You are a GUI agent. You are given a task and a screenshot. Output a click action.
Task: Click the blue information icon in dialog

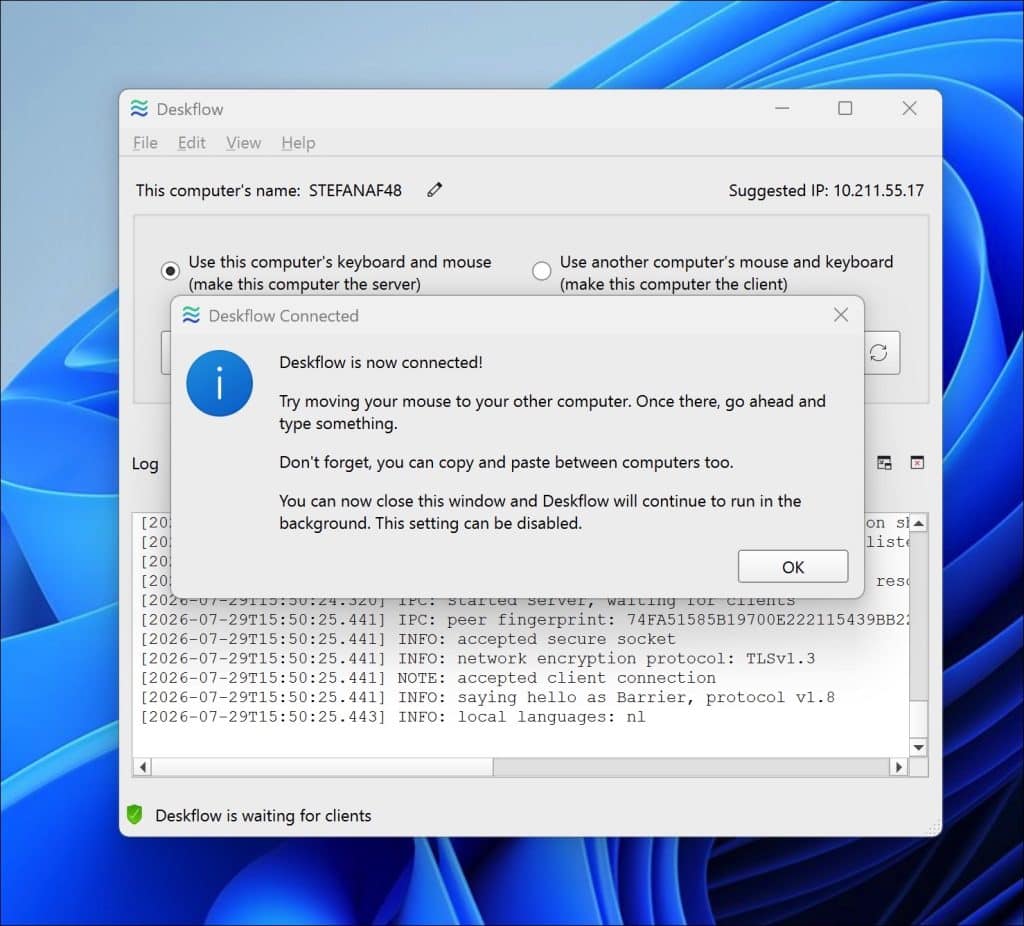[219, 383]
